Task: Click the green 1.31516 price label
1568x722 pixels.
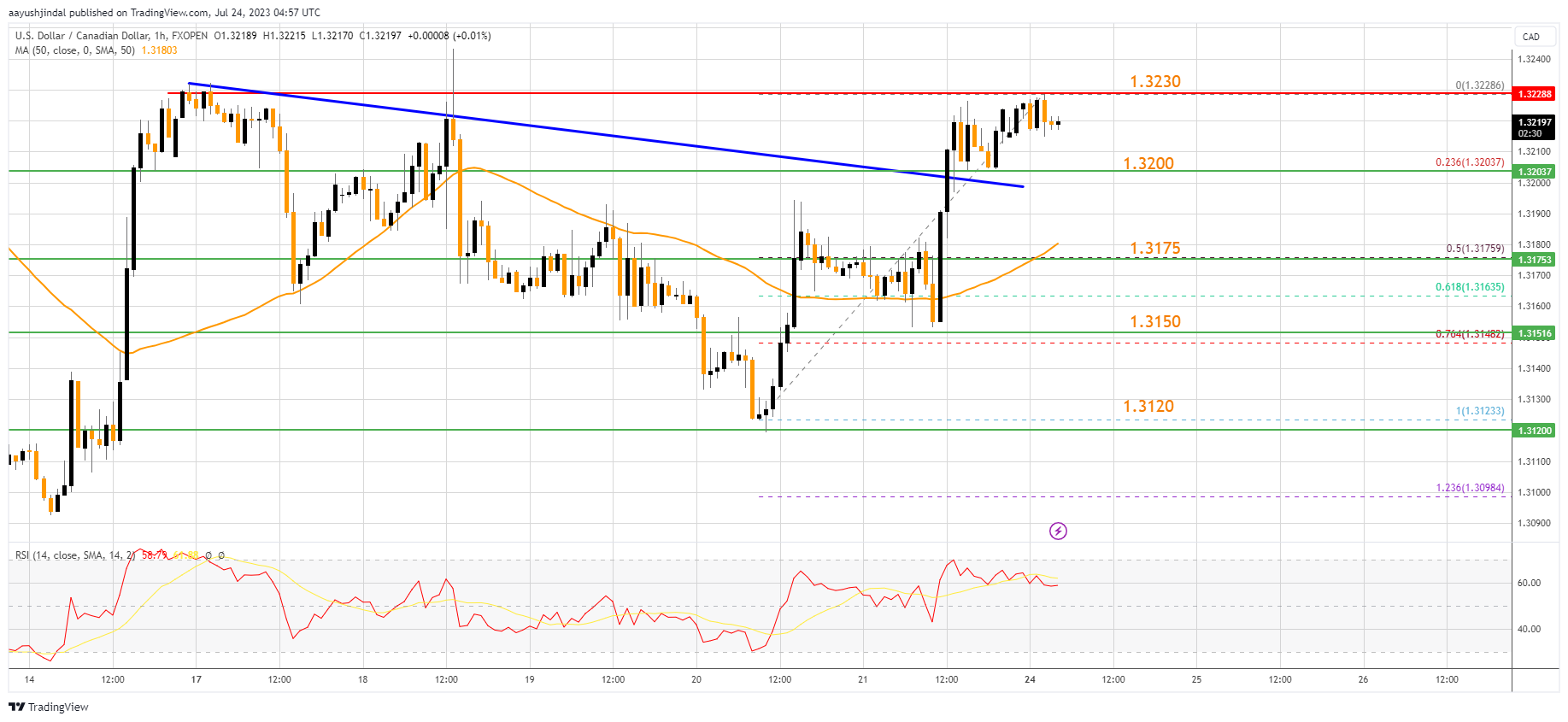Action: tap(1535, 333)
